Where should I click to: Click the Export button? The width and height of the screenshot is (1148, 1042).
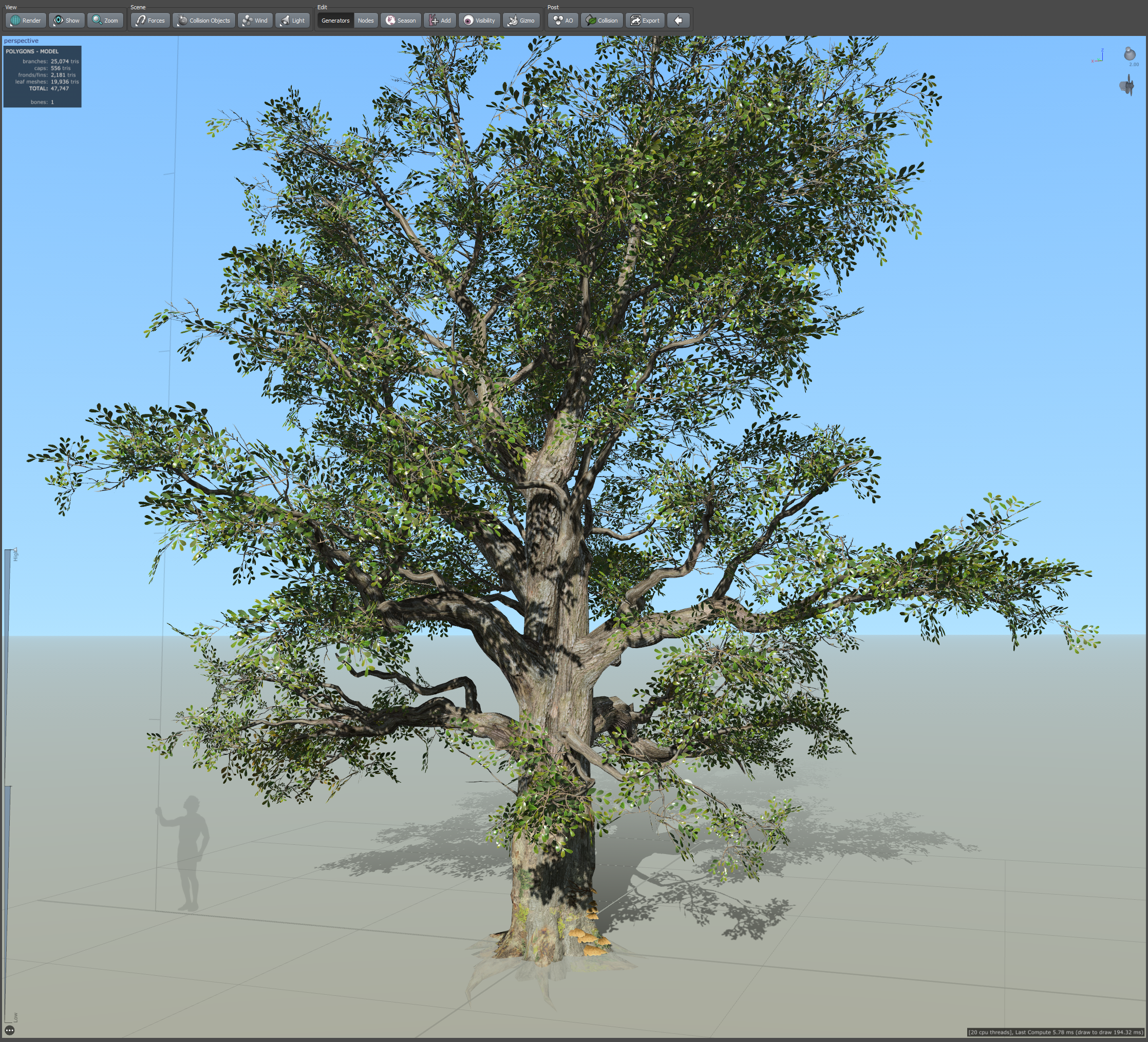pyautogui.click(x=645, y=21)
